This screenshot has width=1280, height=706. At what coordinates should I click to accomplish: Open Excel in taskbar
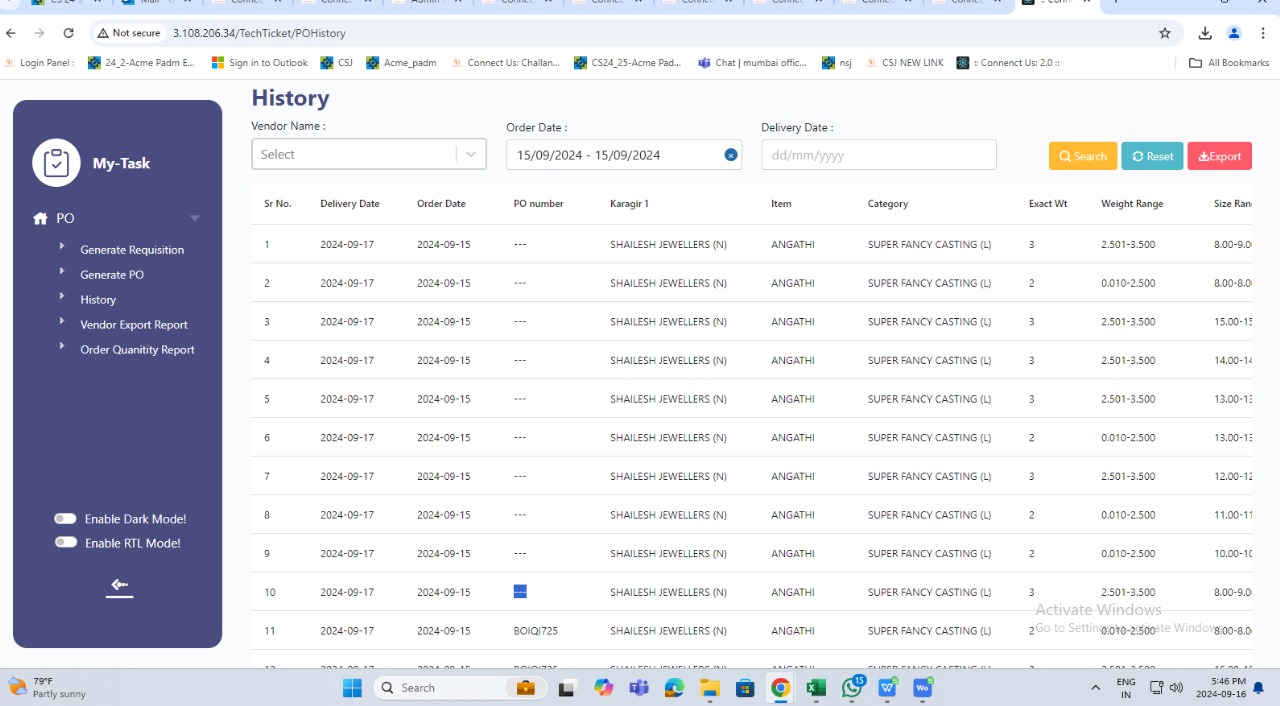click(816, 688)
